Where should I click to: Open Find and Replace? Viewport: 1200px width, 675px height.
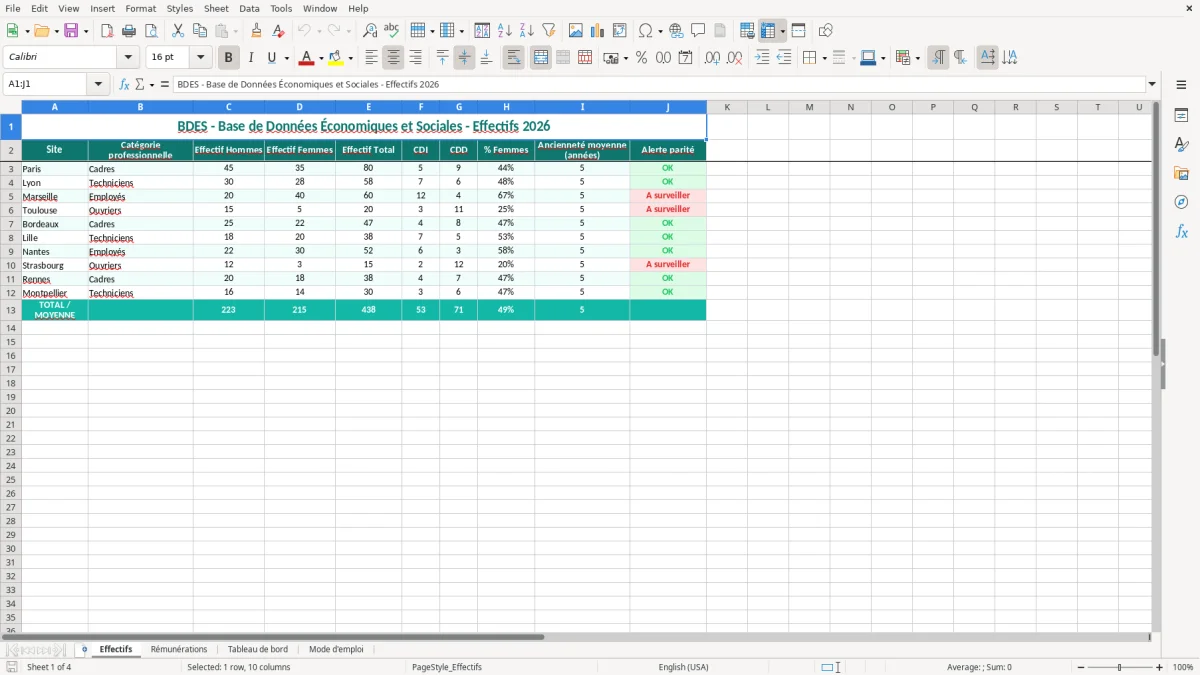pos(370,31)
